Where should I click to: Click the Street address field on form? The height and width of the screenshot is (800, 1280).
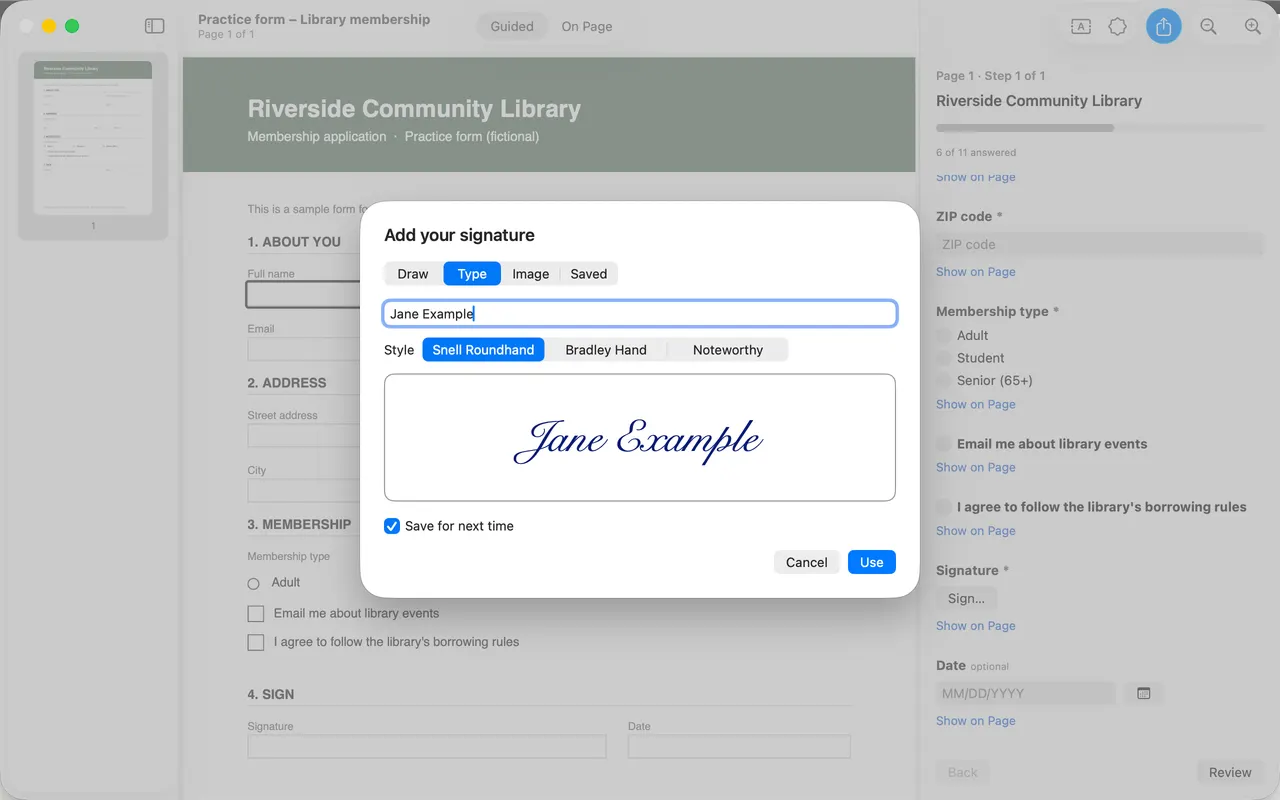click(304, 435)
